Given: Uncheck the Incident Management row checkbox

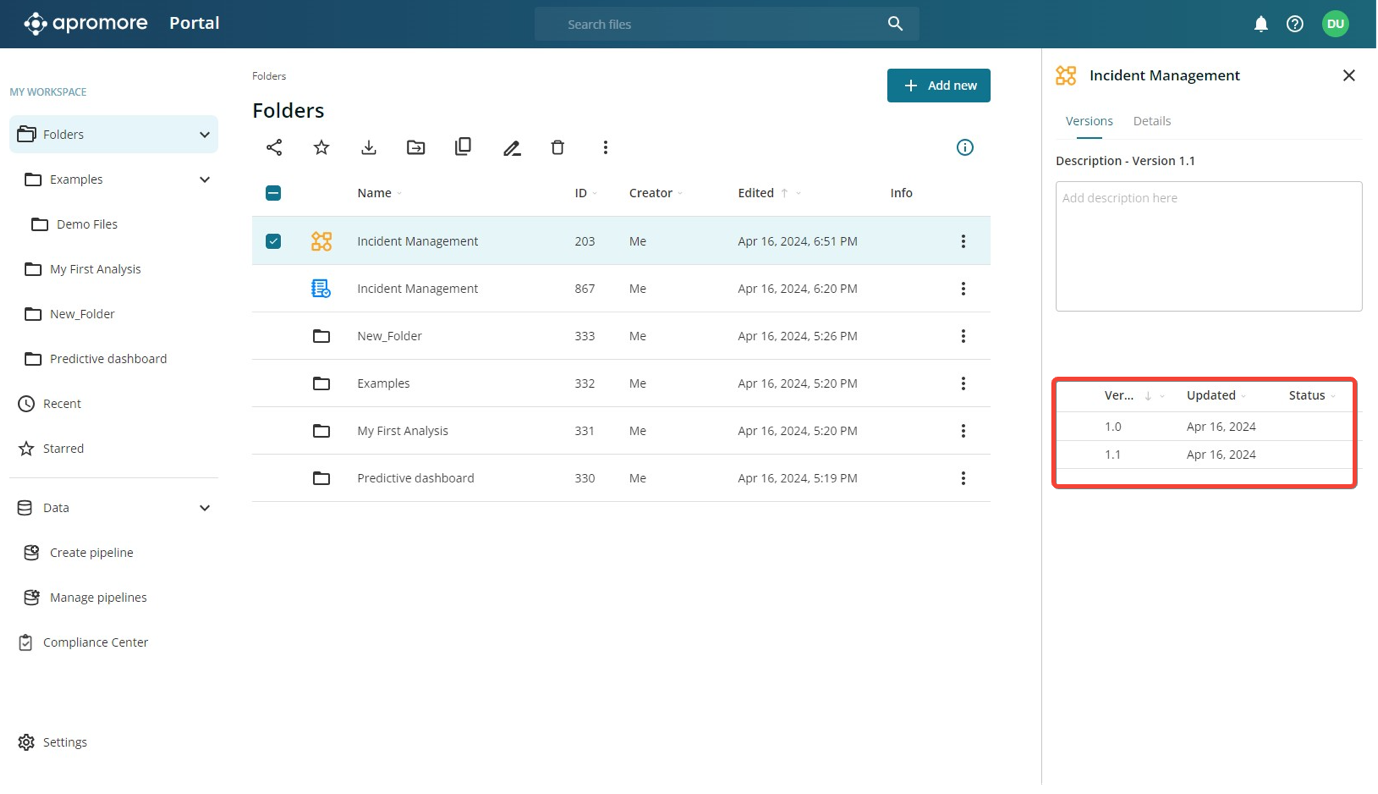Looking at the screenshot, I should point(273,241).
